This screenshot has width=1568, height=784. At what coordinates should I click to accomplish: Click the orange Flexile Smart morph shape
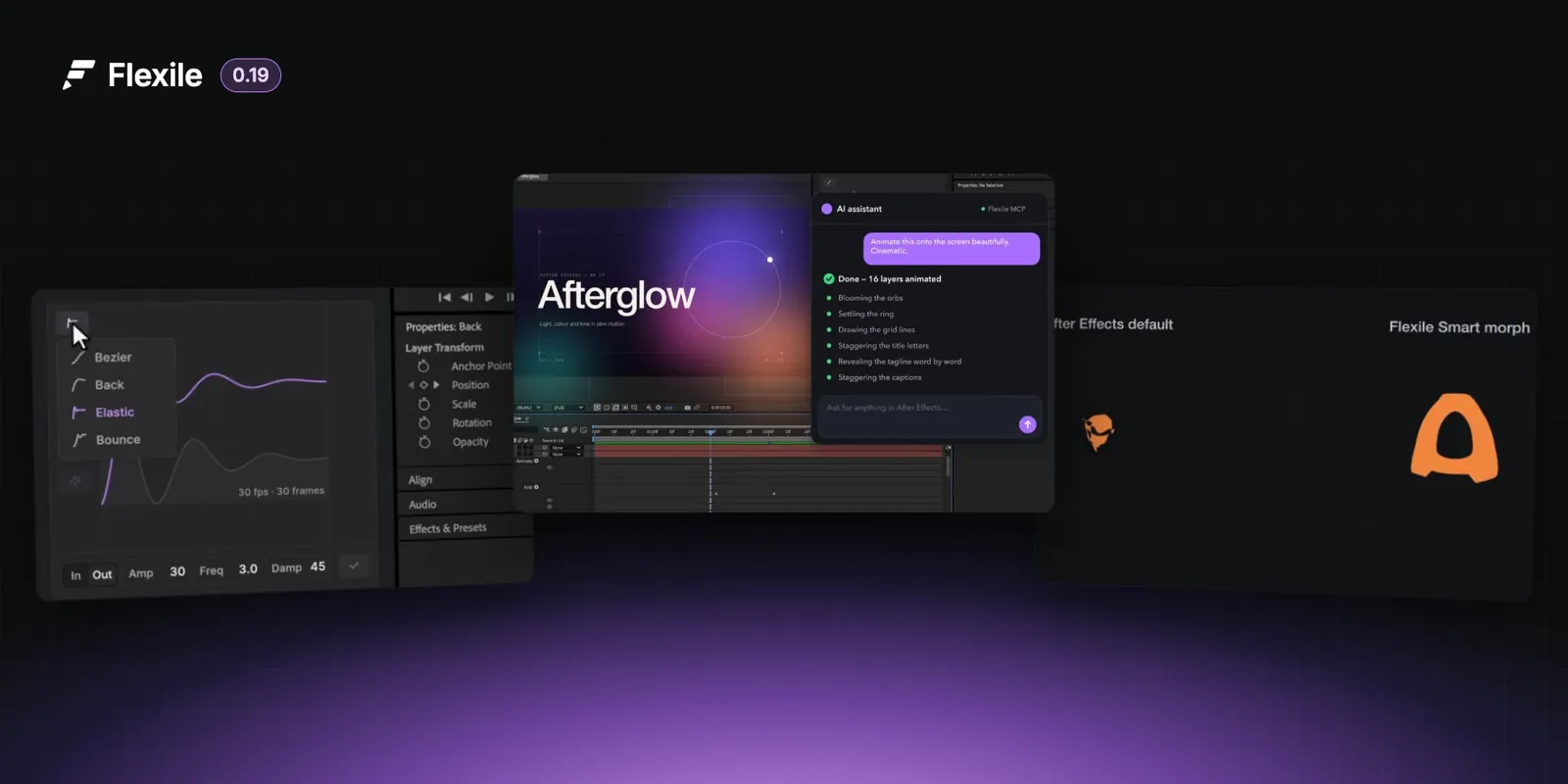tap(1454, 438)
